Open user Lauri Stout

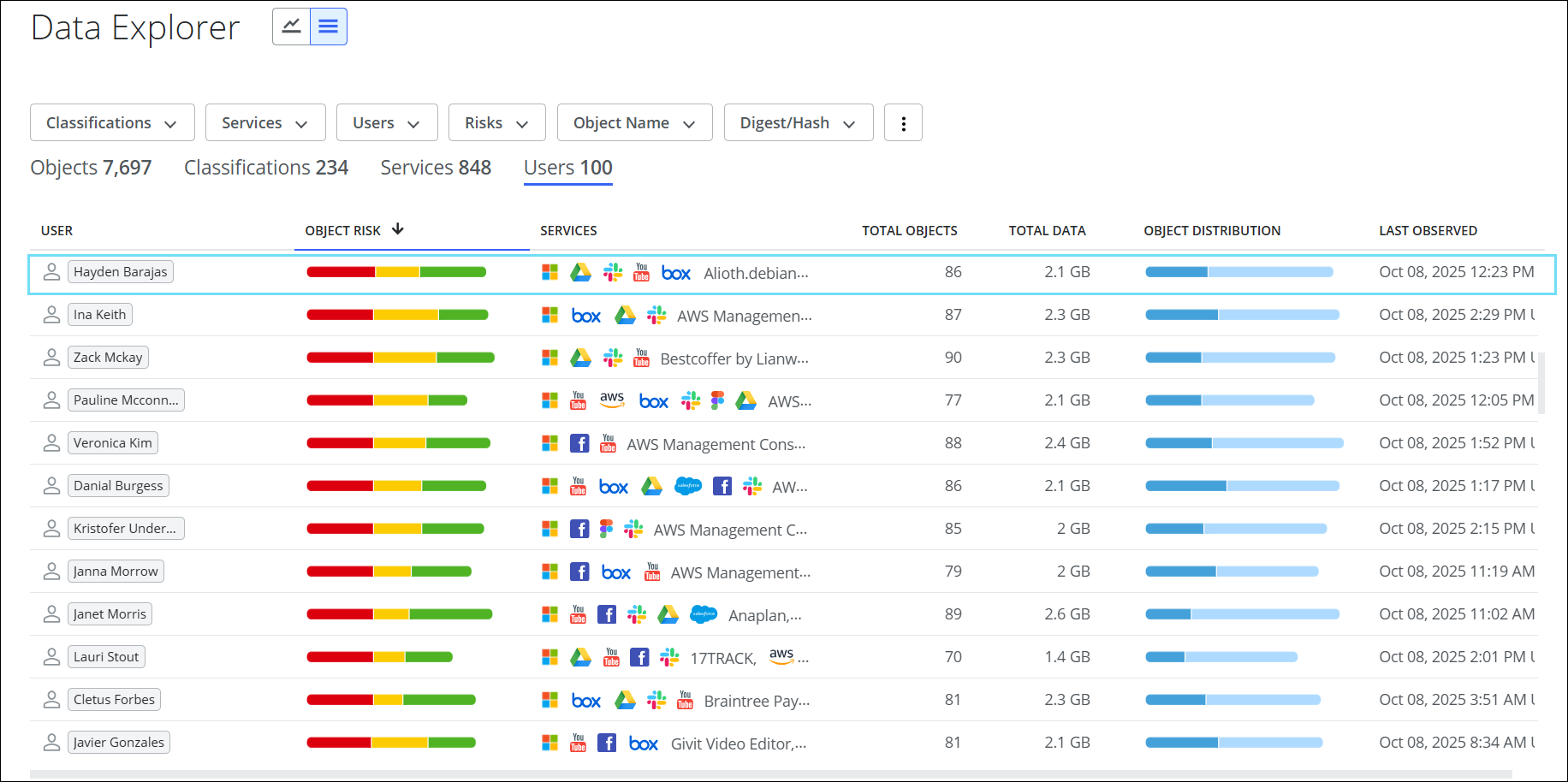click(106, 657)
